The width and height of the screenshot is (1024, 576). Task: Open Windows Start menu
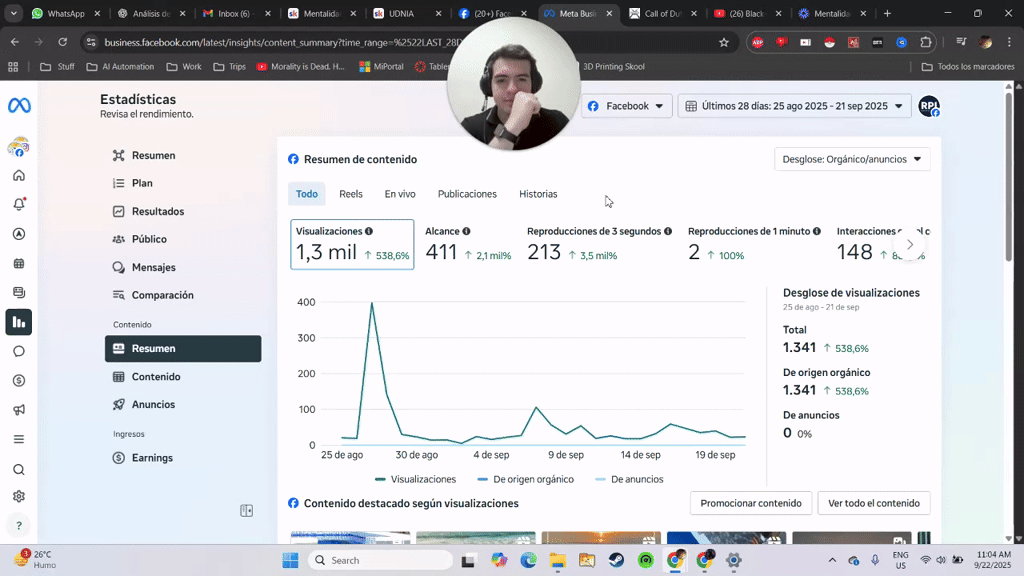[290, 560]
